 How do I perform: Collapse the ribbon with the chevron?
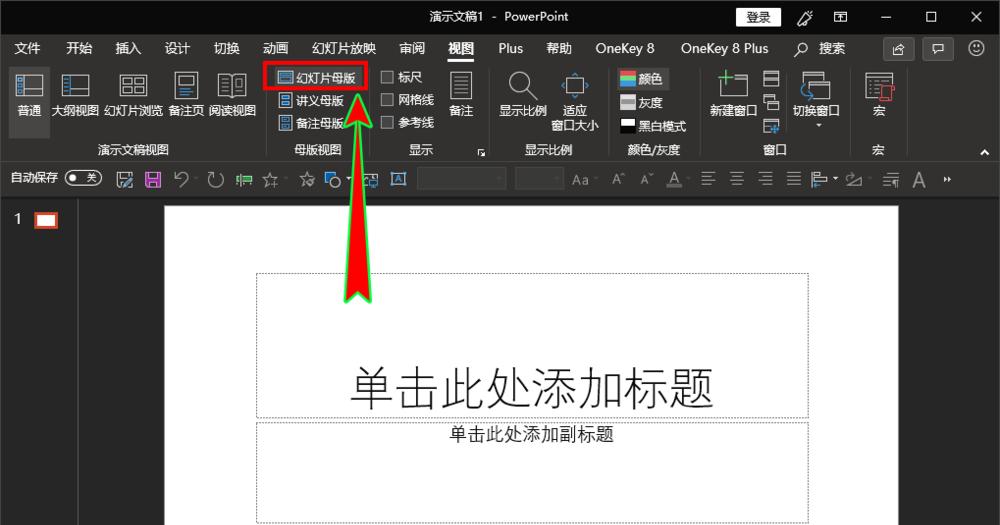tap(985, 152)
